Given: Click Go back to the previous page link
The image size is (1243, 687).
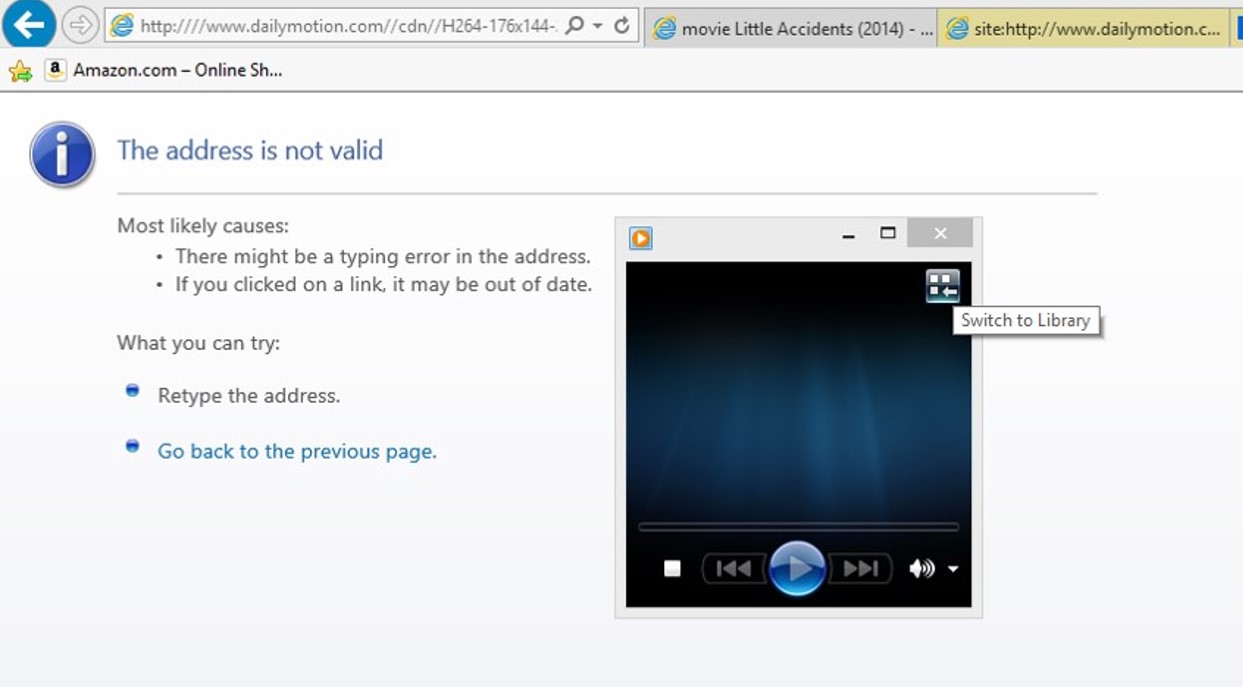Looking at the screenshot, I should [x=297, y=451].
